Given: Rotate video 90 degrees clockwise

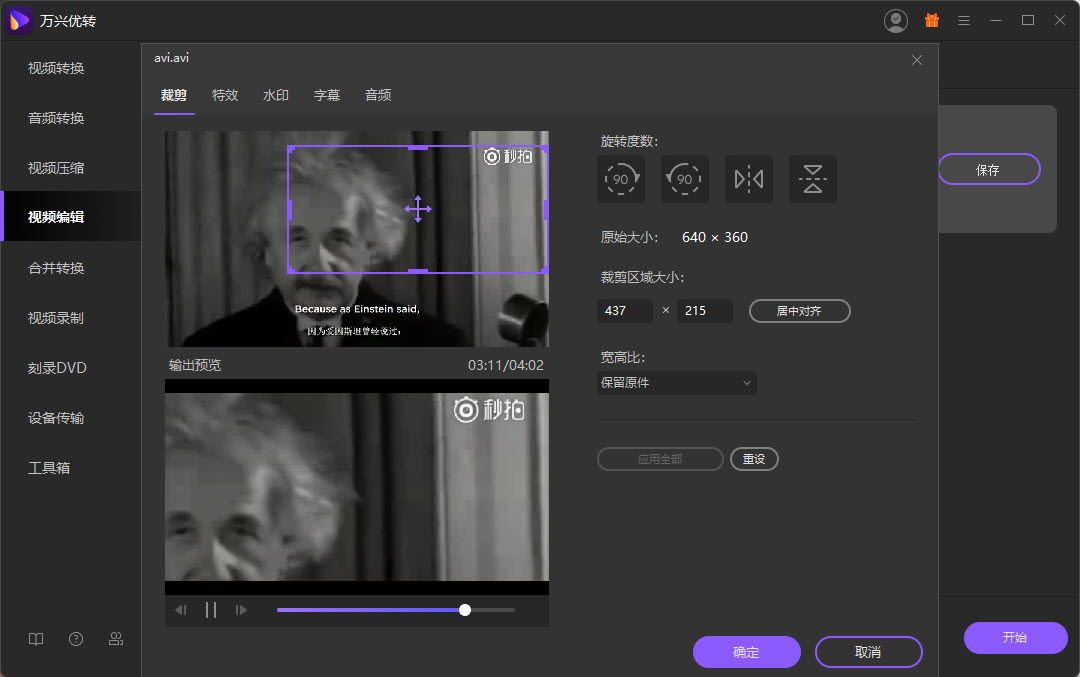Looking at the screenshot, I should 620,179.
